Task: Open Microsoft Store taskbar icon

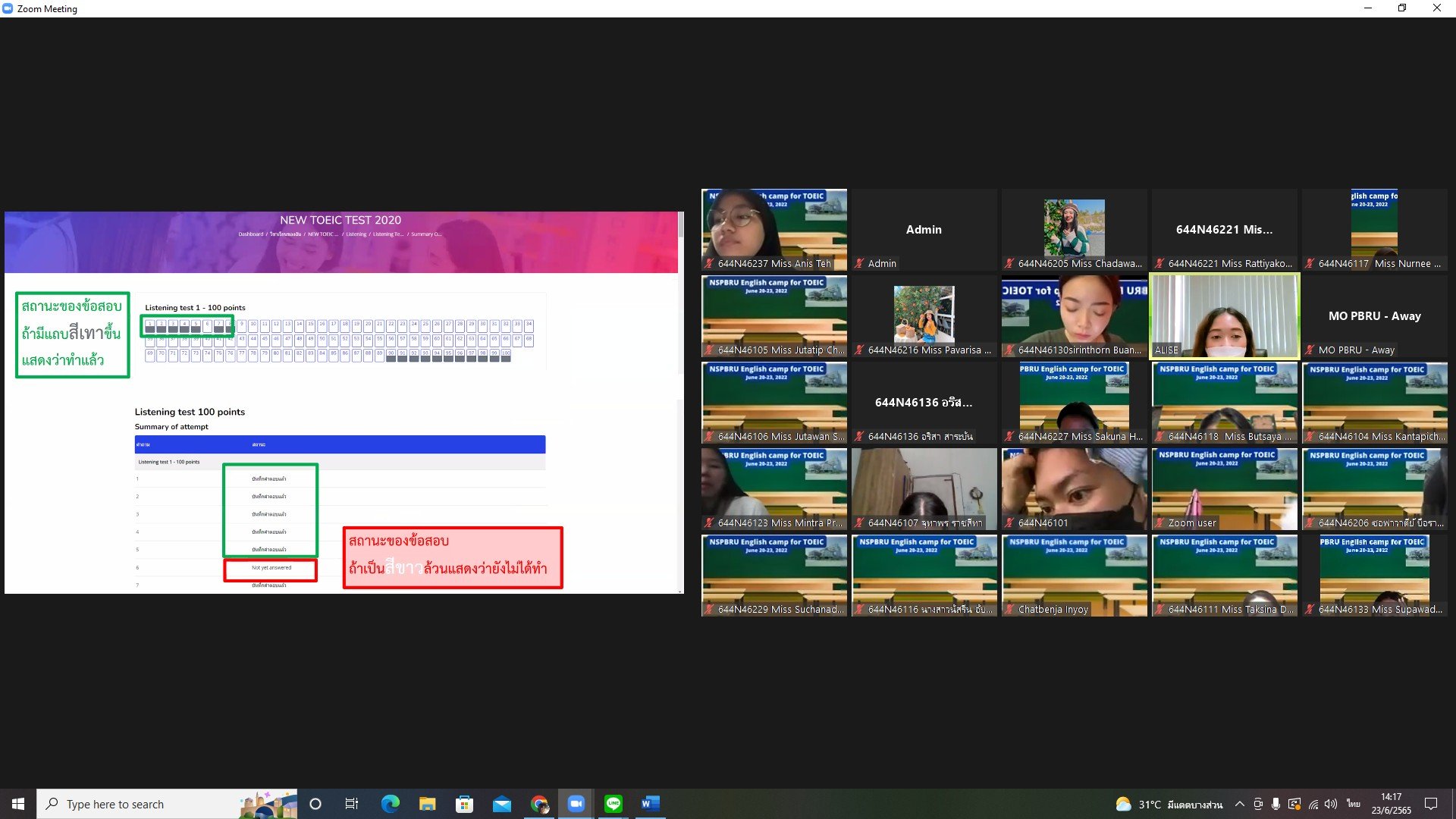Action: [464, 804]
